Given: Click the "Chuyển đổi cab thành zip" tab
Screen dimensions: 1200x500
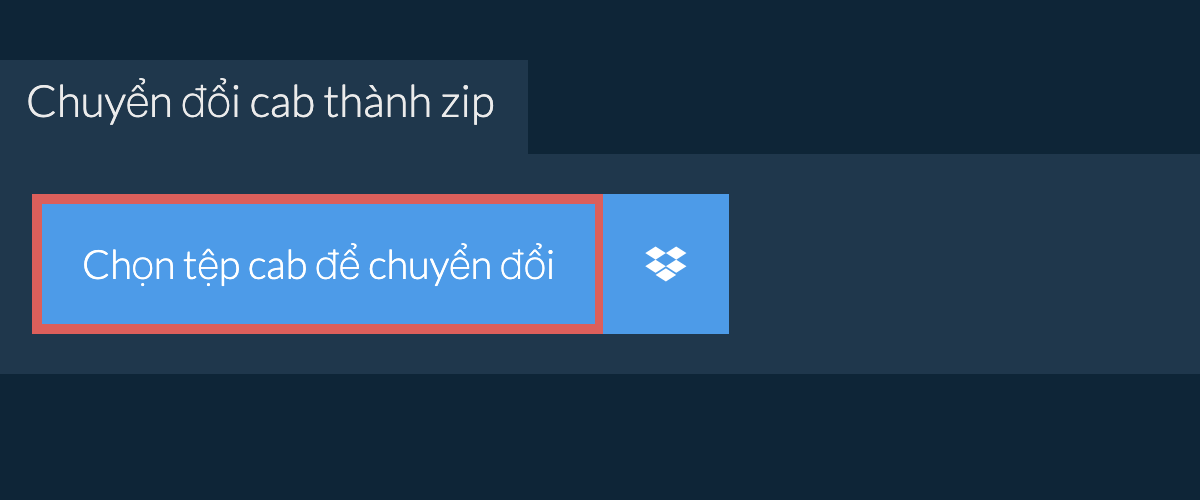Looking at the screenshot, I should tap(264, 107).
